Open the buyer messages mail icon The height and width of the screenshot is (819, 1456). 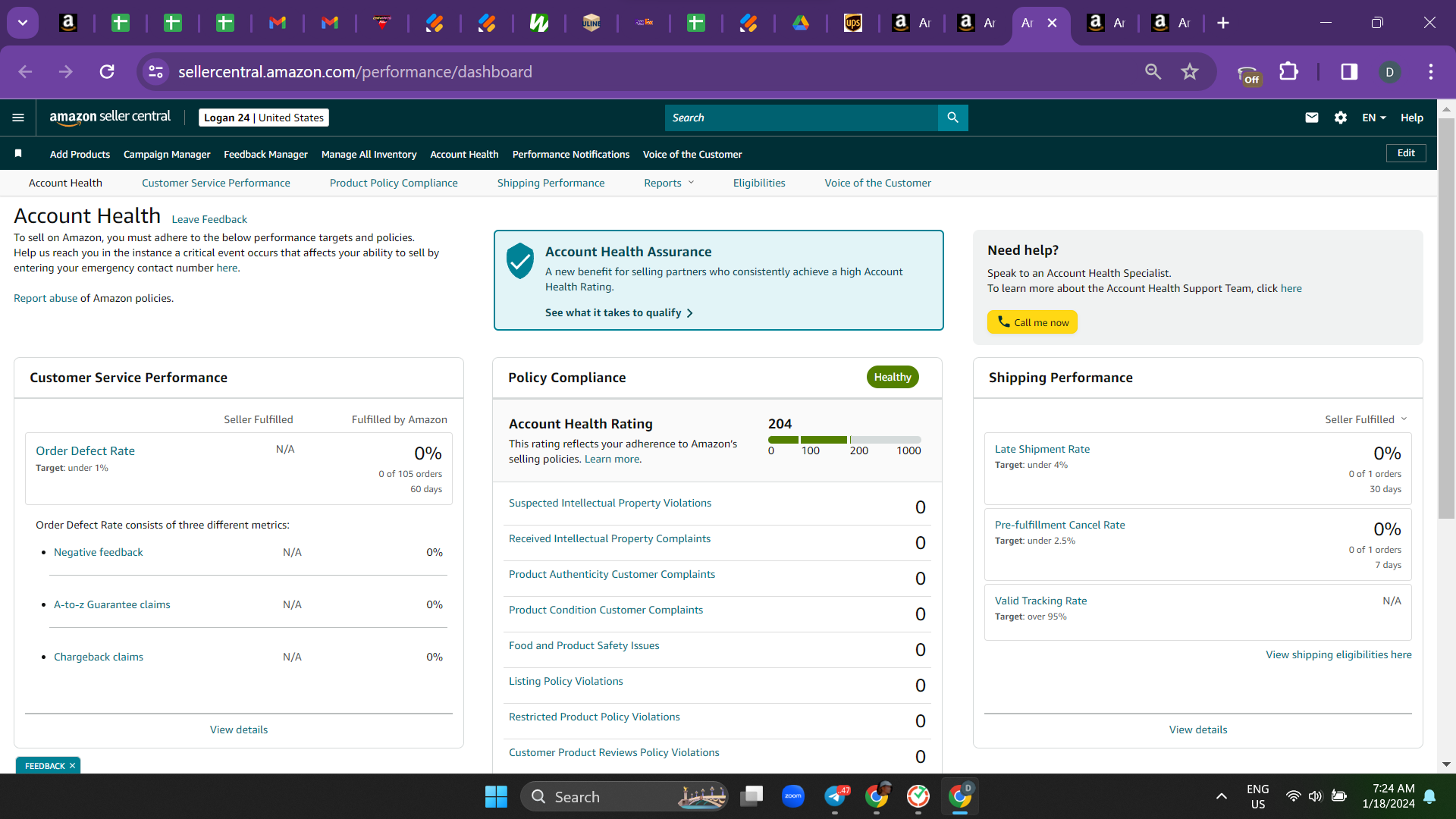(x=1312, y=118)
